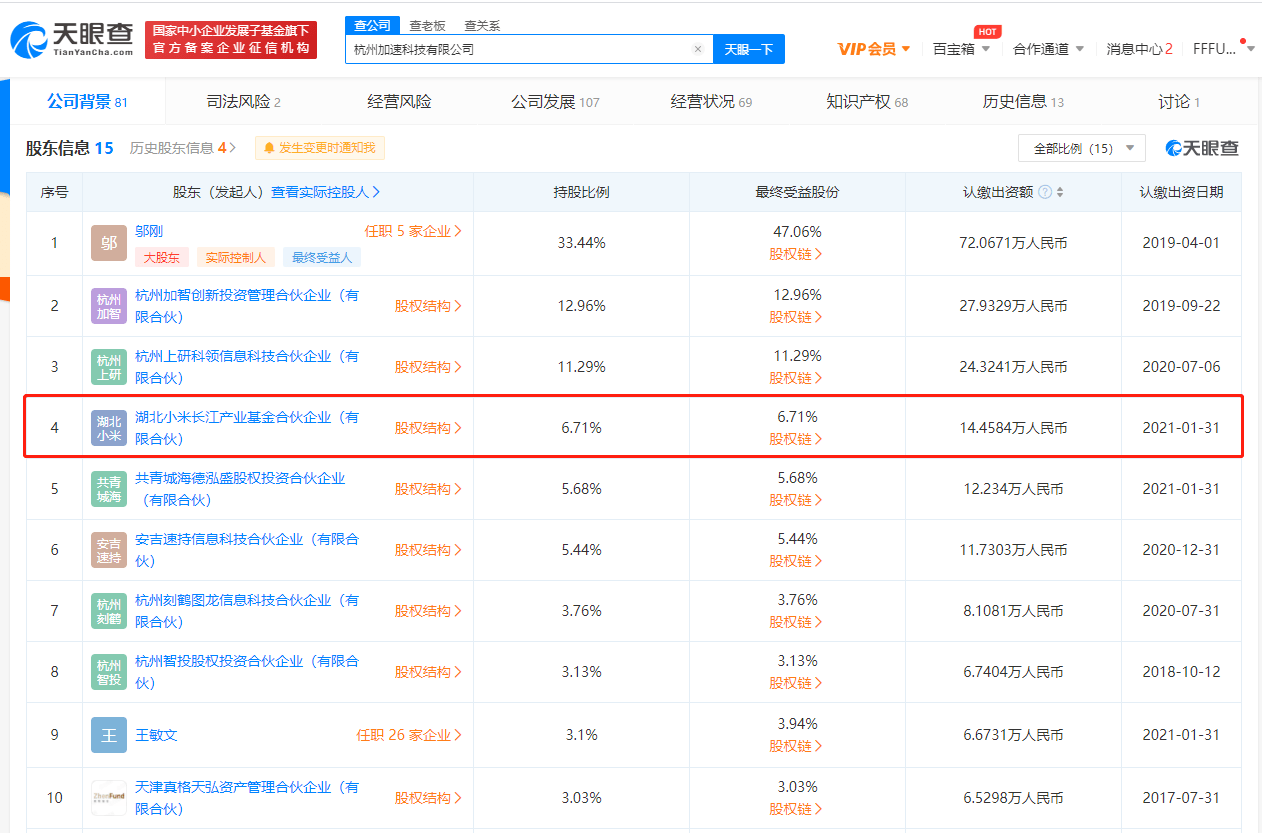Switch to the 查老板 search tab
This screenshot has width=1262, height=833.
point(425,24)
